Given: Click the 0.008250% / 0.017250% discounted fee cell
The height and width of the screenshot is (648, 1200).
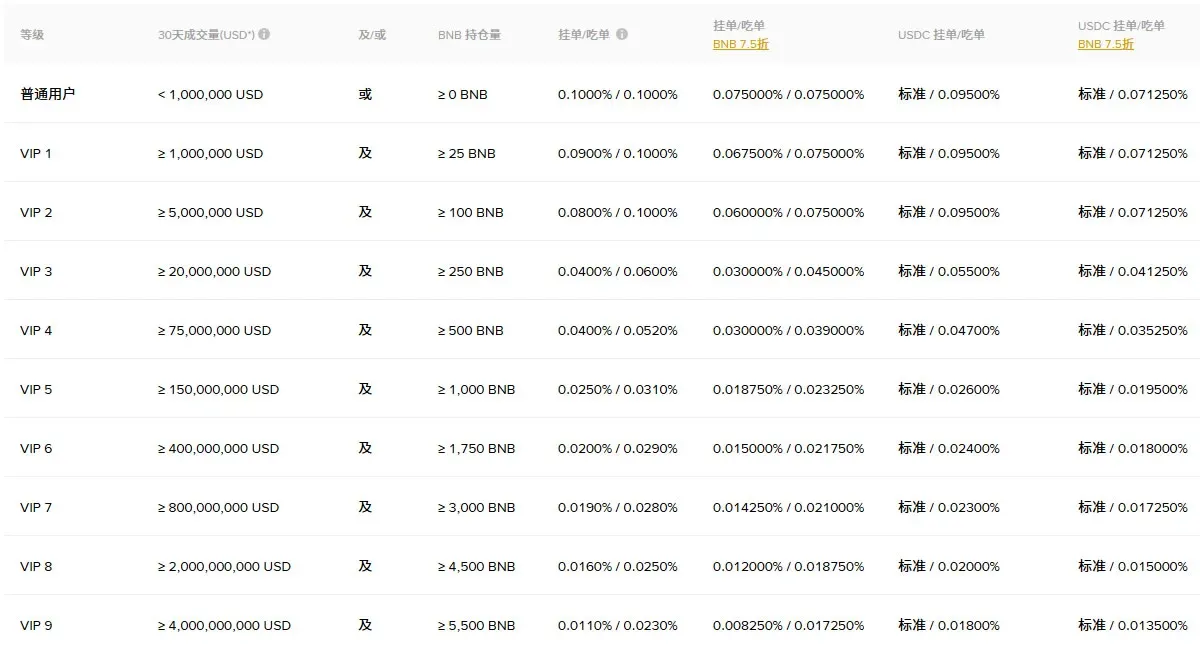Looking at the screenshot, I should click(789, 625).
